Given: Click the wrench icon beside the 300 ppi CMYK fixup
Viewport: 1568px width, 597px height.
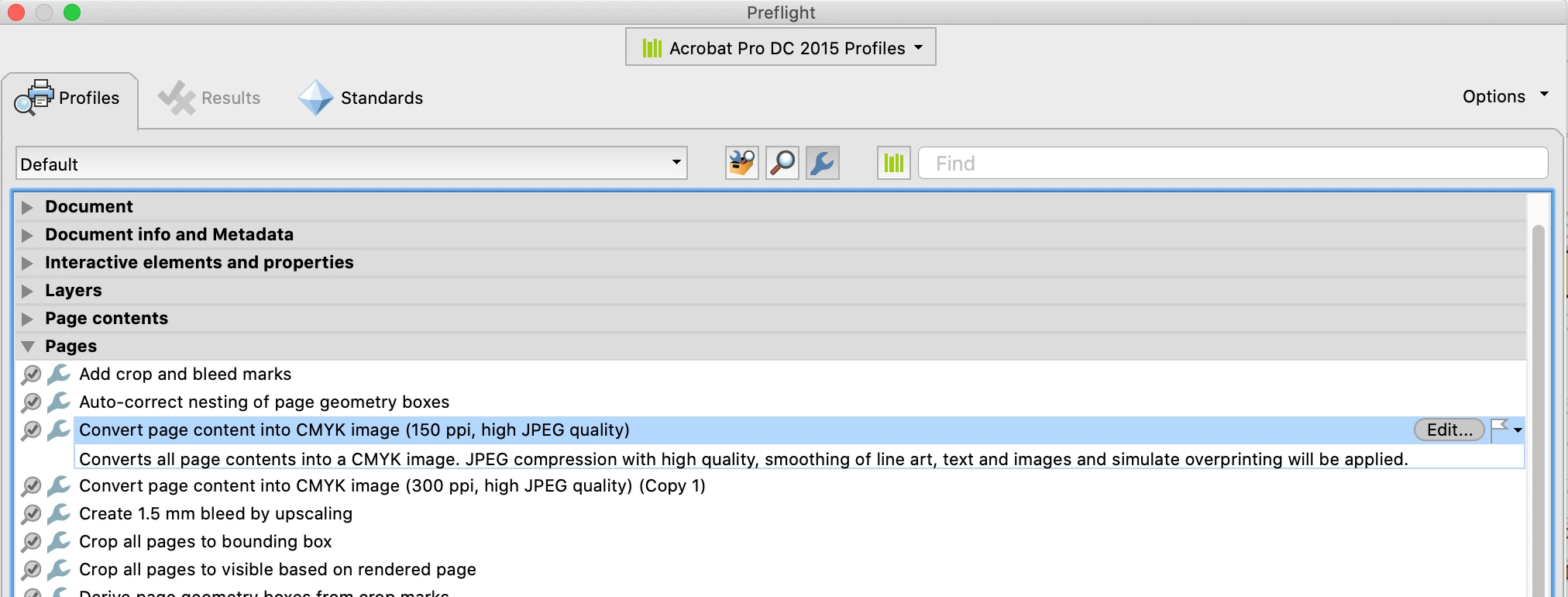Looking at the screenshot, I should (59, 486).
